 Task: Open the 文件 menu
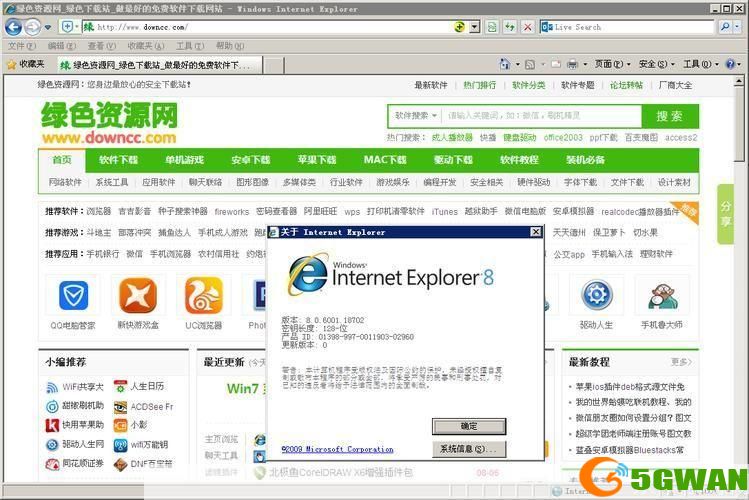(22, 46)
